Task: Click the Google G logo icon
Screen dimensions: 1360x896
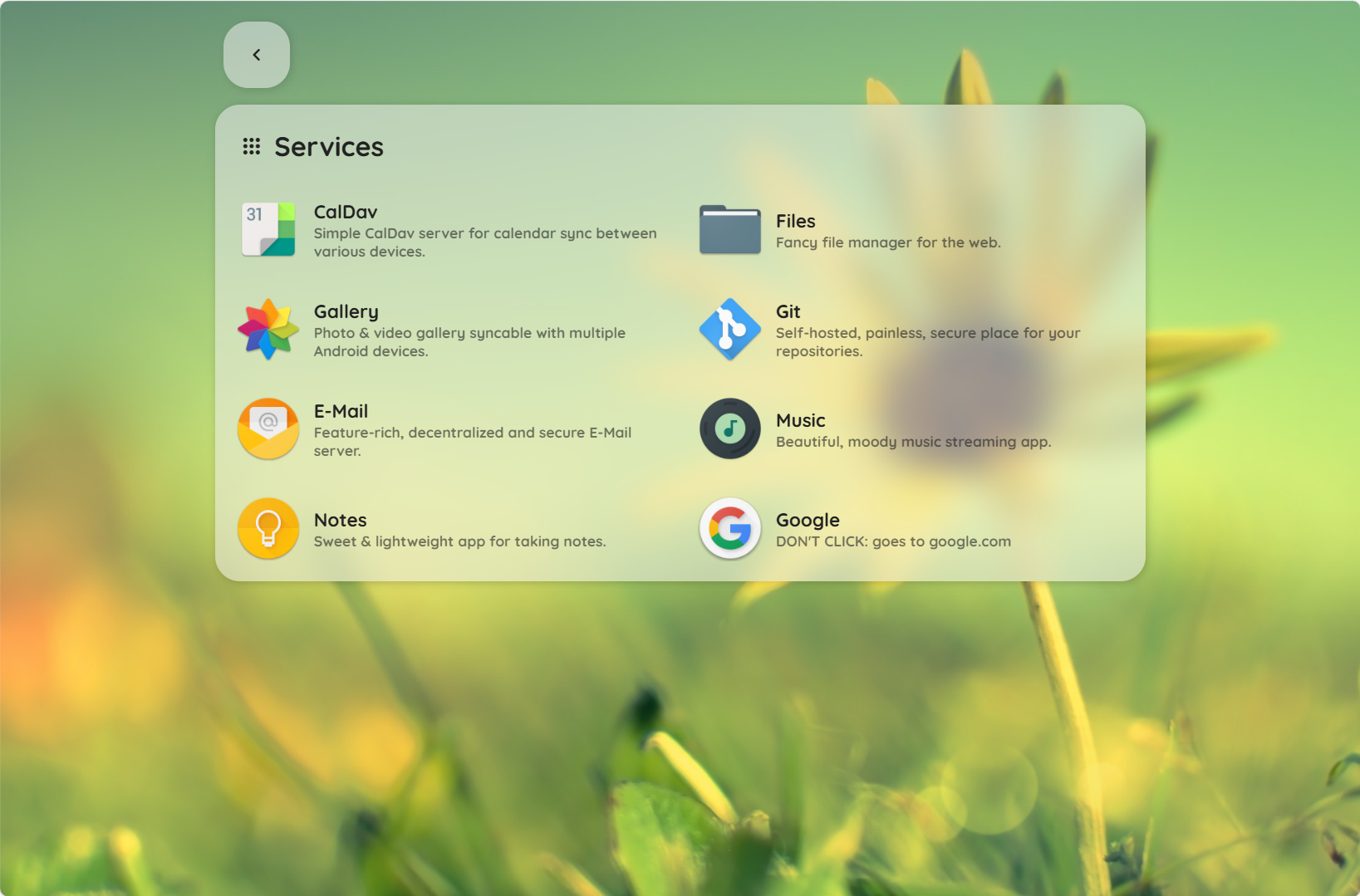Action: coord(729,529)
